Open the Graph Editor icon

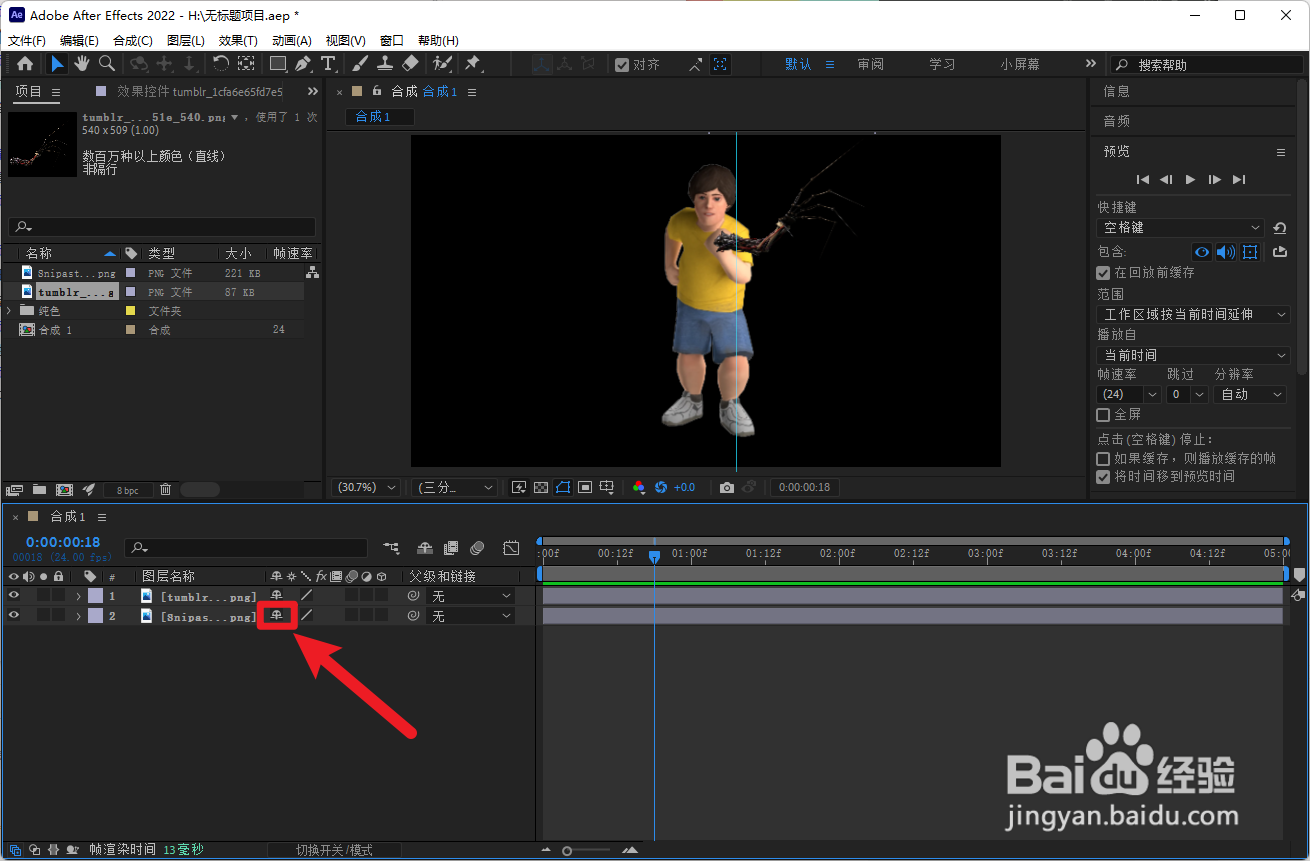click(511, 548)
